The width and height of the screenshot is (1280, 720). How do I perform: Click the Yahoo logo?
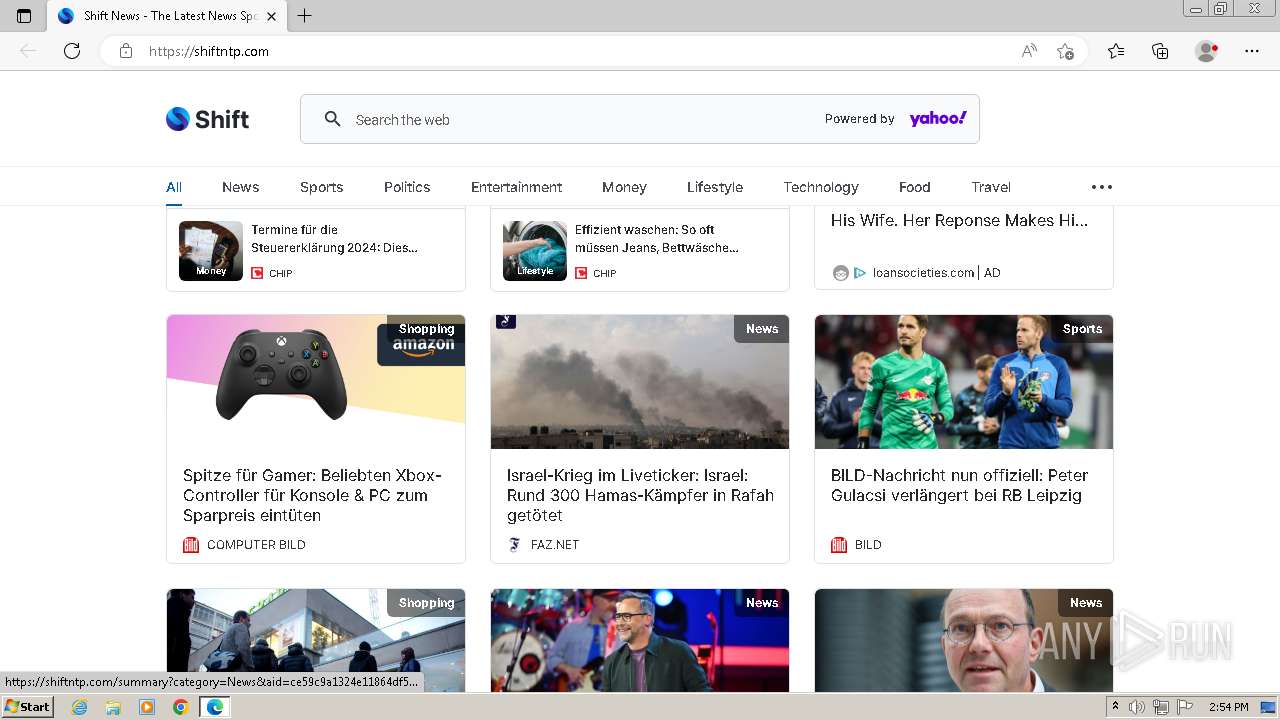pyautogui.click(x=938, y=118)
